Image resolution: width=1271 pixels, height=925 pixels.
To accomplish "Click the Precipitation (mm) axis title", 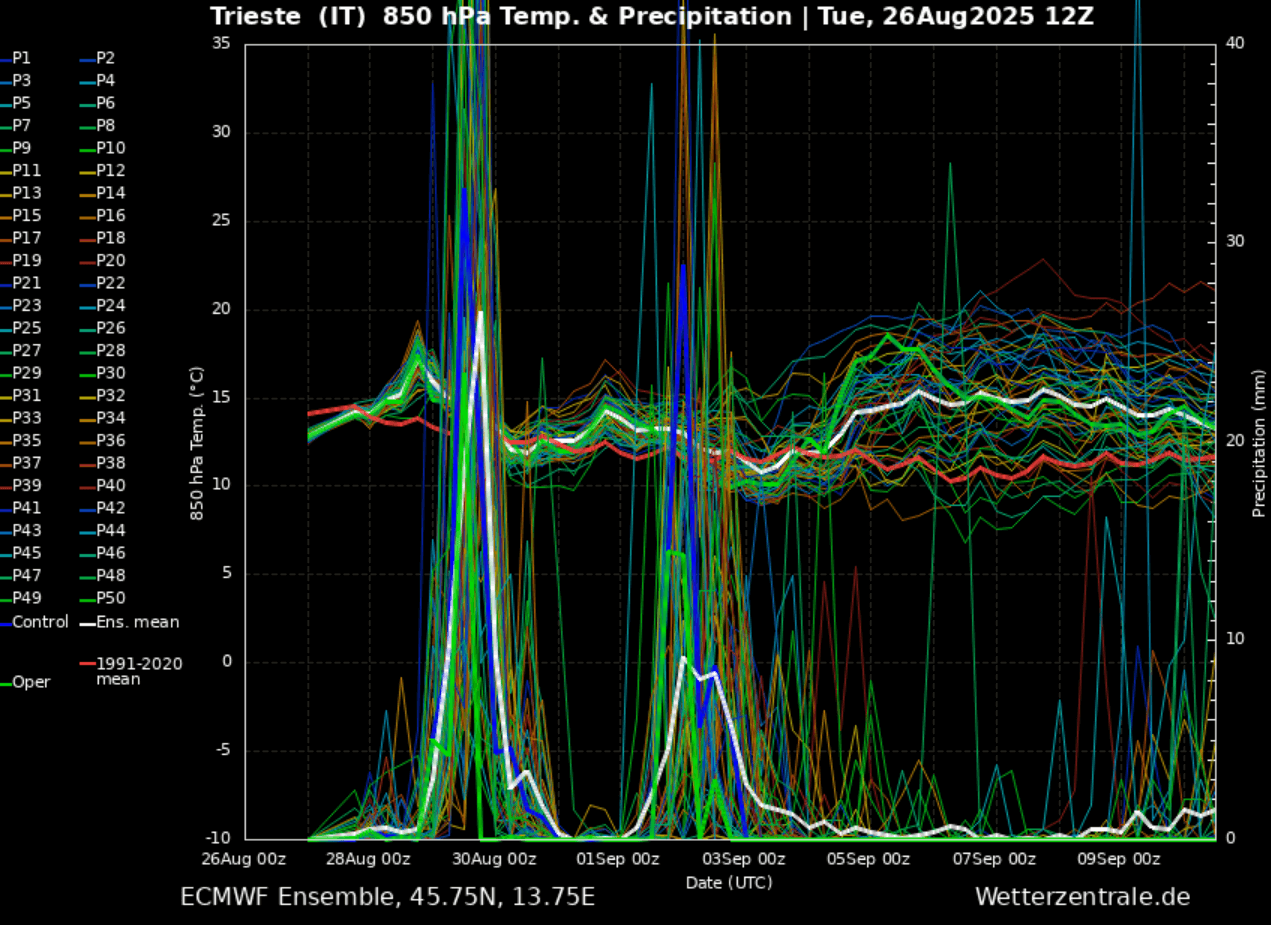I will click(x=1259, y=443).
